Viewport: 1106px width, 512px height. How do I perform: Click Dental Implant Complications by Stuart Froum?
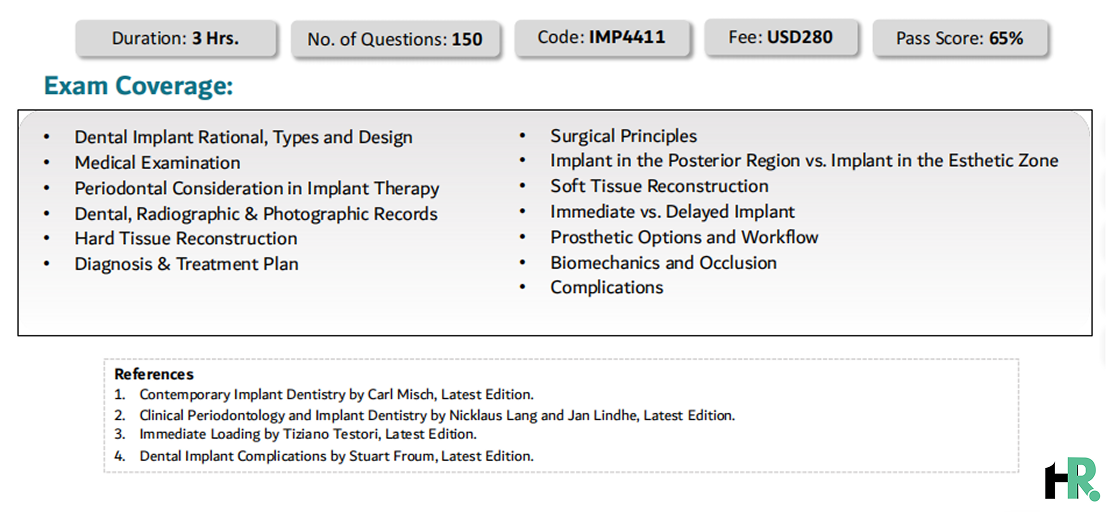[336, 456]
